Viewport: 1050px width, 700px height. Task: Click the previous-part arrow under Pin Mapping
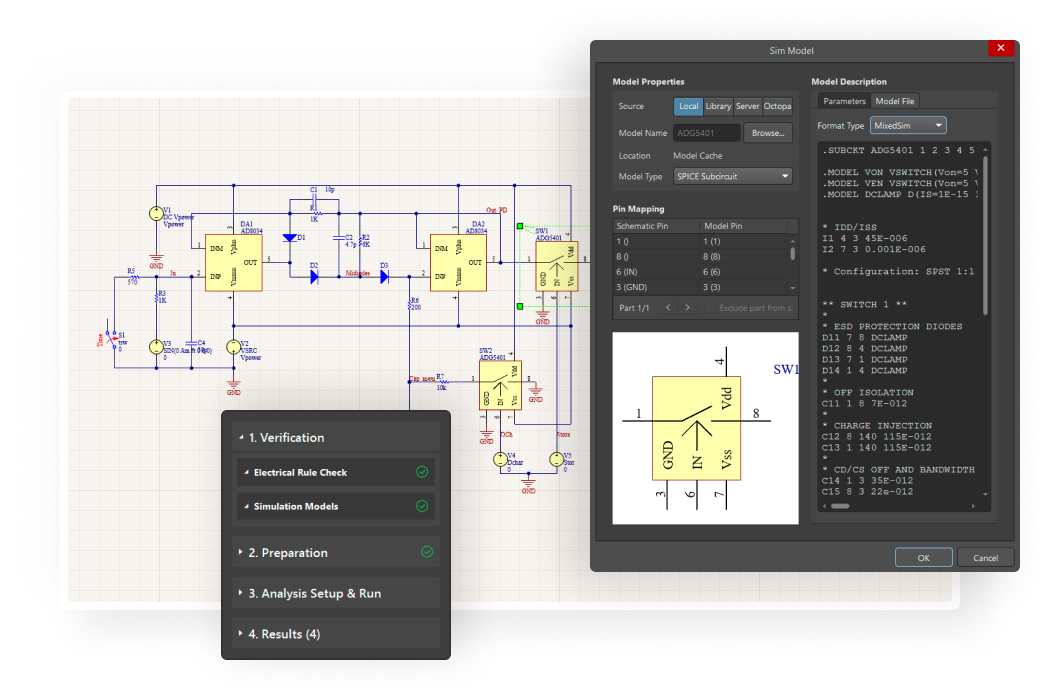(x=667, y=307)
